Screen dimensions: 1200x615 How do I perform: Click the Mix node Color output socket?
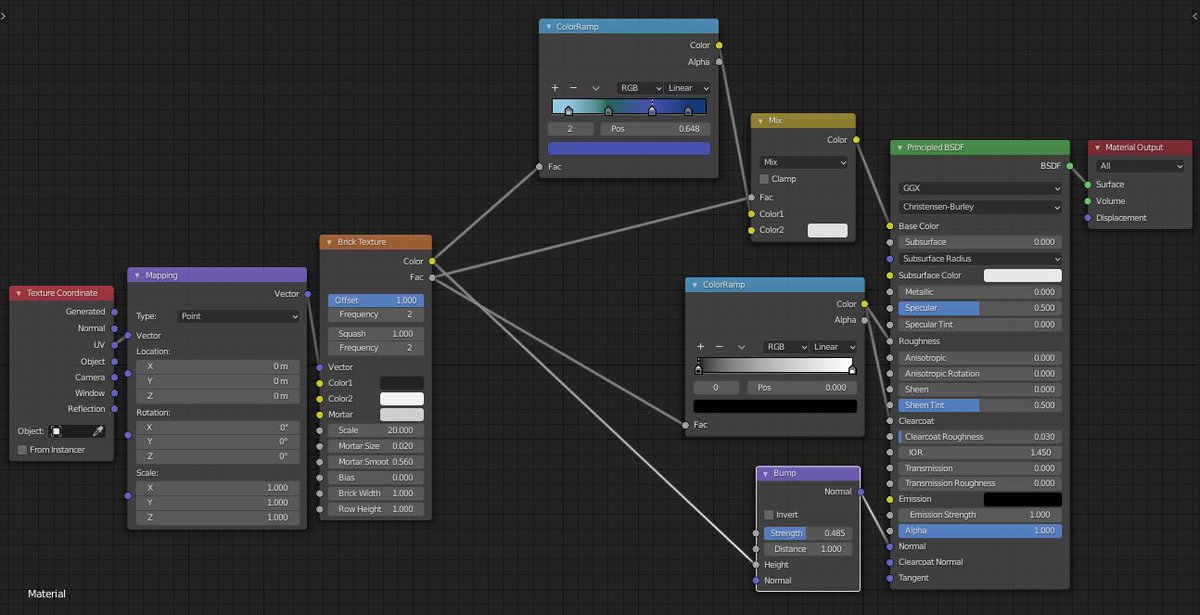[856, 140]
